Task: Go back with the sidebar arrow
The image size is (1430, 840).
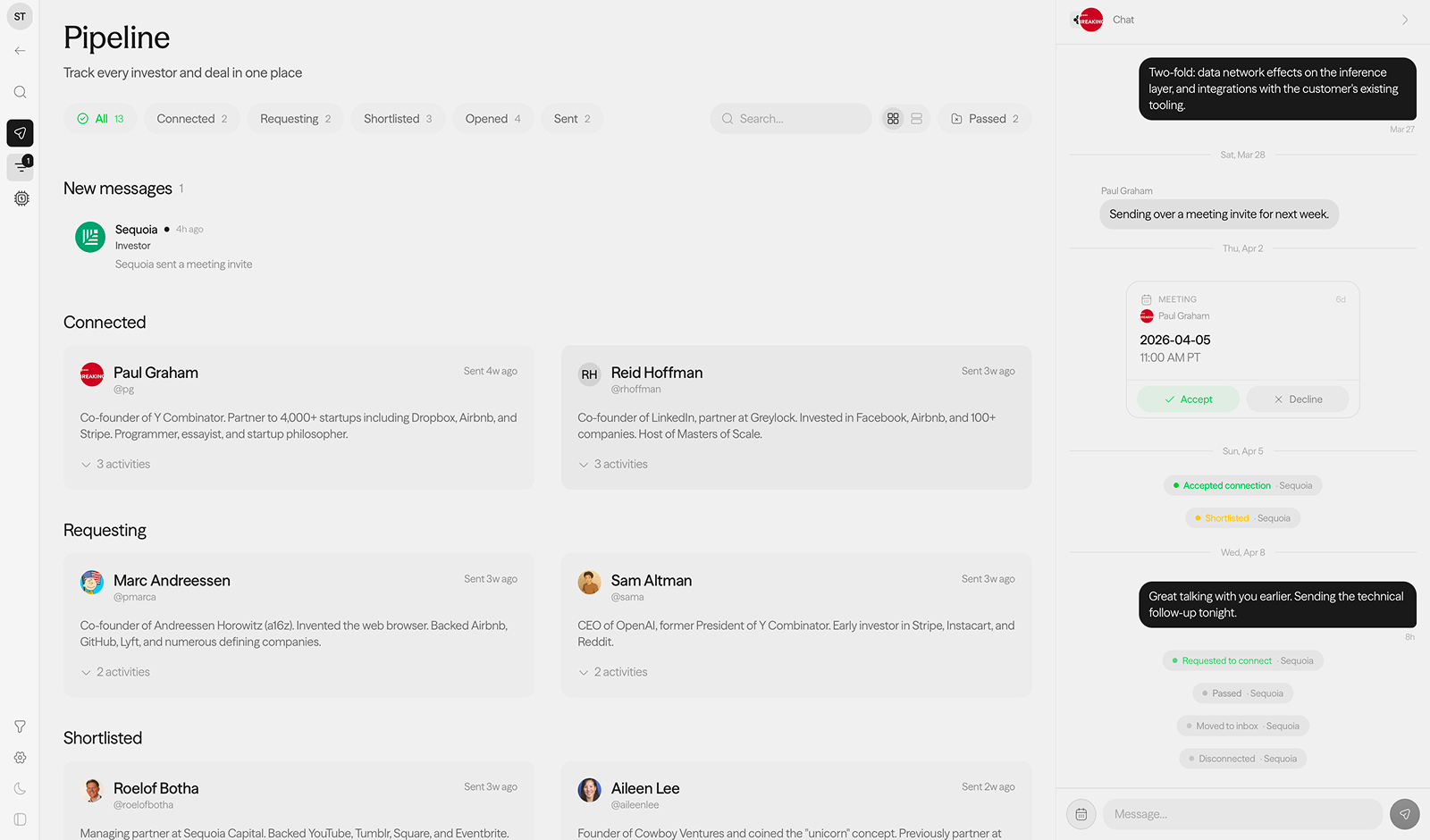Action: click(20, 51)
